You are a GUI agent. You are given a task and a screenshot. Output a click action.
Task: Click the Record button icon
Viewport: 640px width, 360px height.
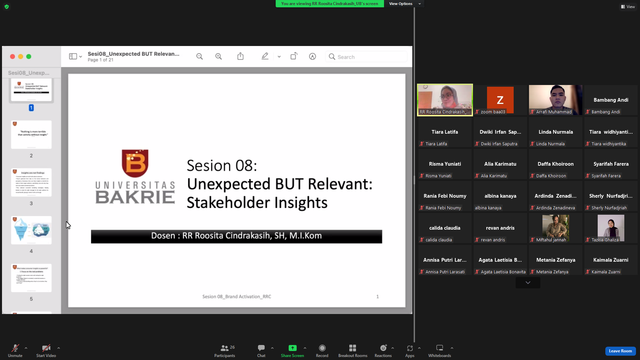click(x=322, y=348)
